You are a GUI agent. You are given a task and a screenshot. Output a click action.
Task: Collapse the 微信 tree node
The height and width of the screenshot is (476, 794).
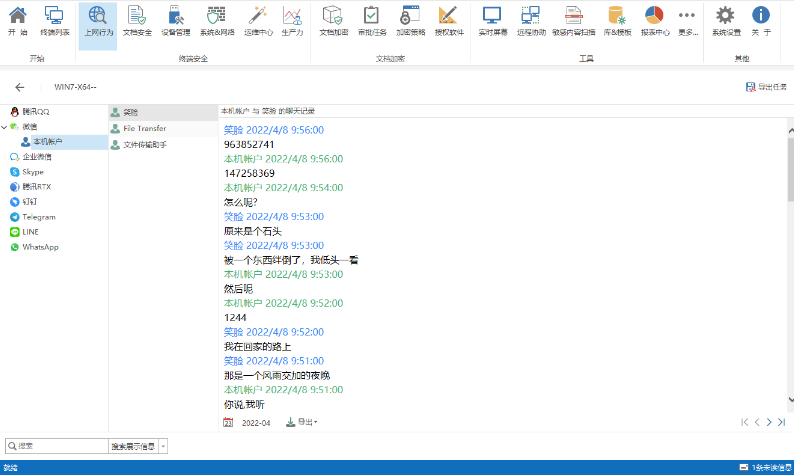(4, 127)
